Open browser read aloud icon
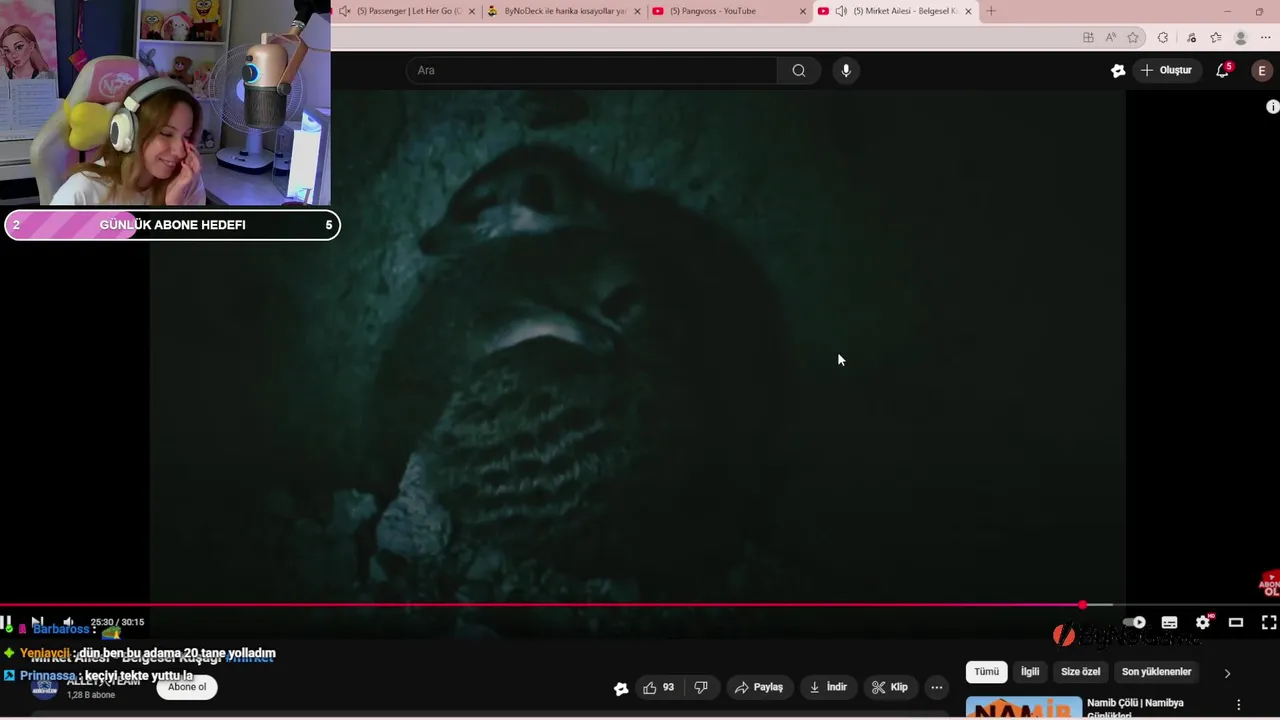 pyautogui.click(x=1110, y=38)
